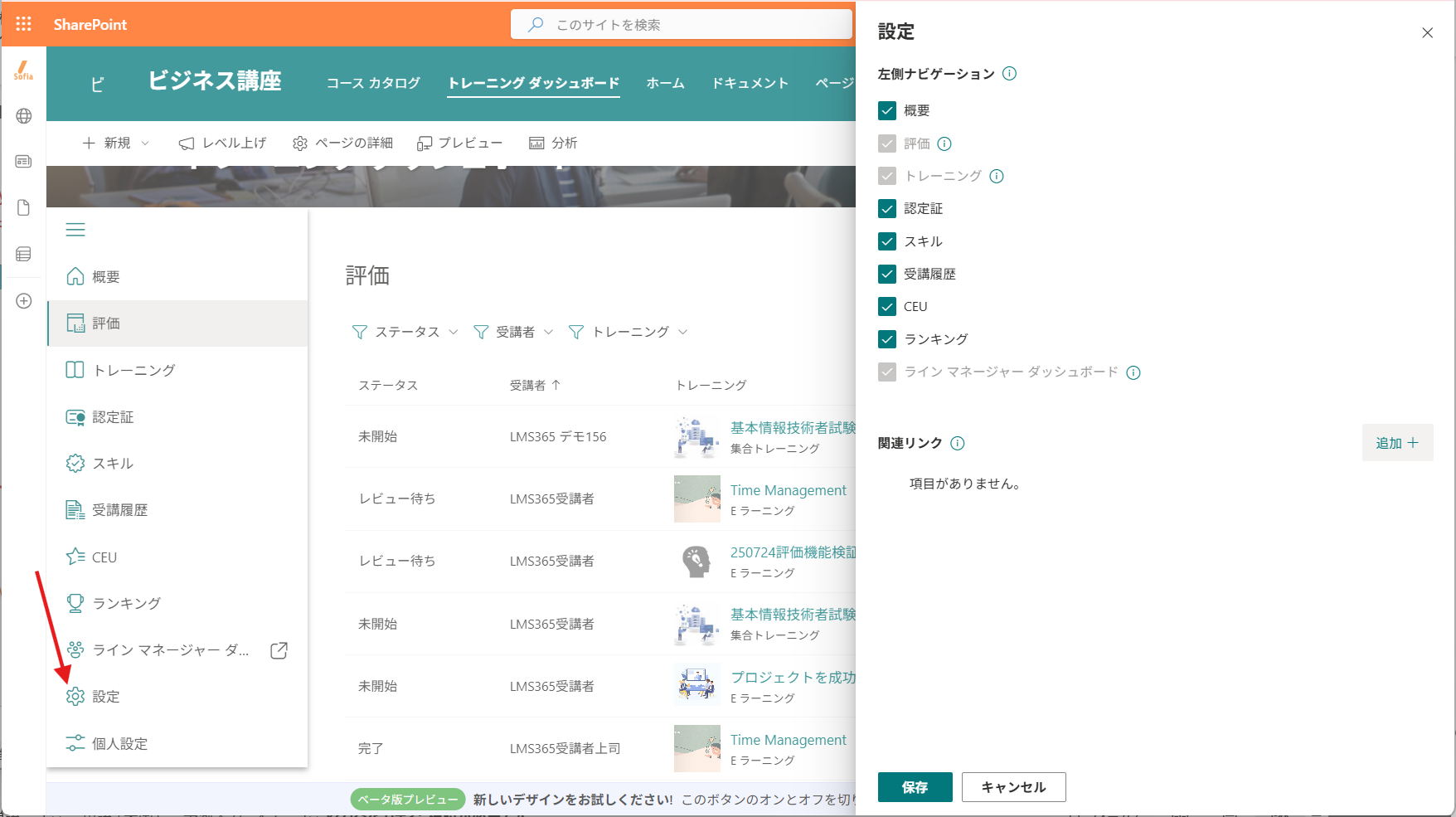1456x817 pixels.
Task: Open line manager dashboard external link icon
Action: coord(279,650)
